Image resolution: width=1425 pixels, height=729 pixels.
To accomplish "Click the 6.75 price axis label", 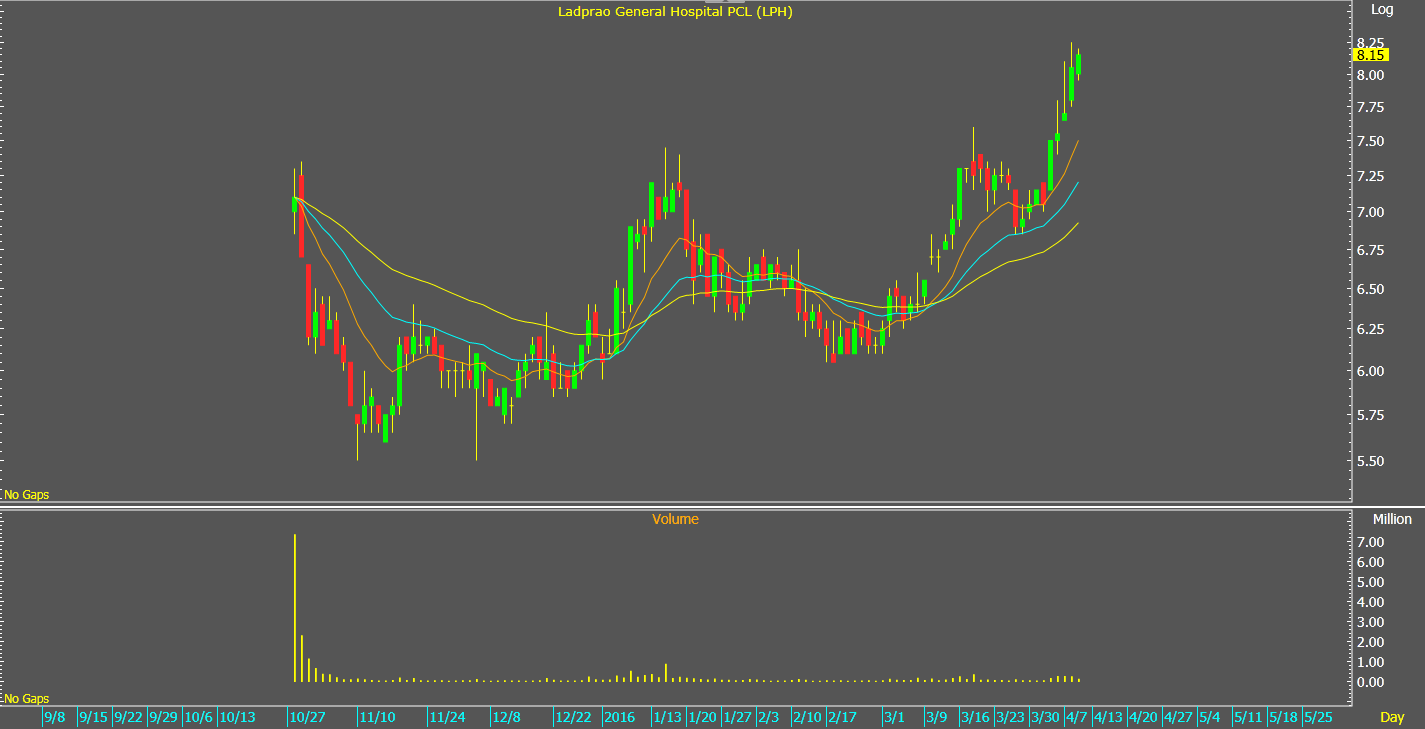I will 1370,250.
